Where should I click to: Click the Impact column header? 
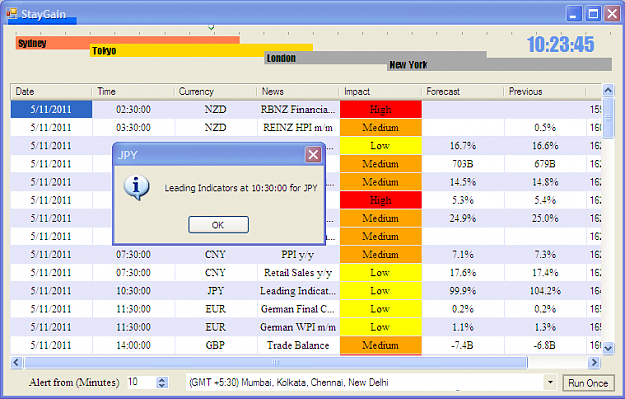pyautogui.click(x=380, y=92)
